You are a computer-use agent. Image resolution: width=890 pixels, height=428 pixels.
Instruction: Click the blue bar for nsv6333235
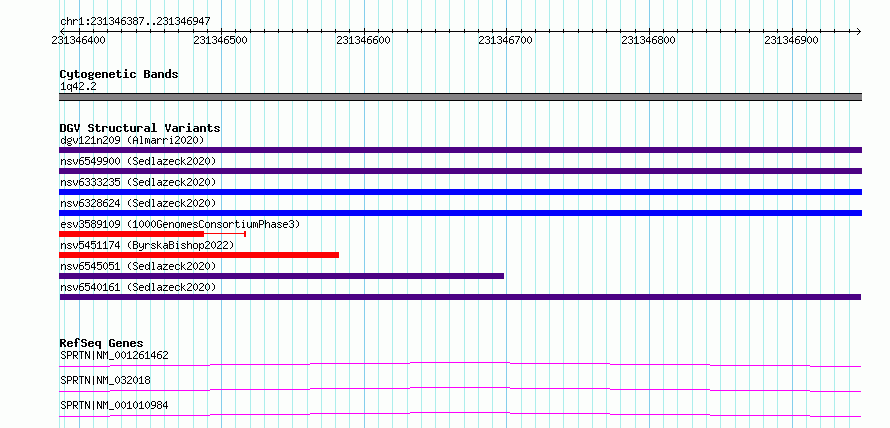460,192
